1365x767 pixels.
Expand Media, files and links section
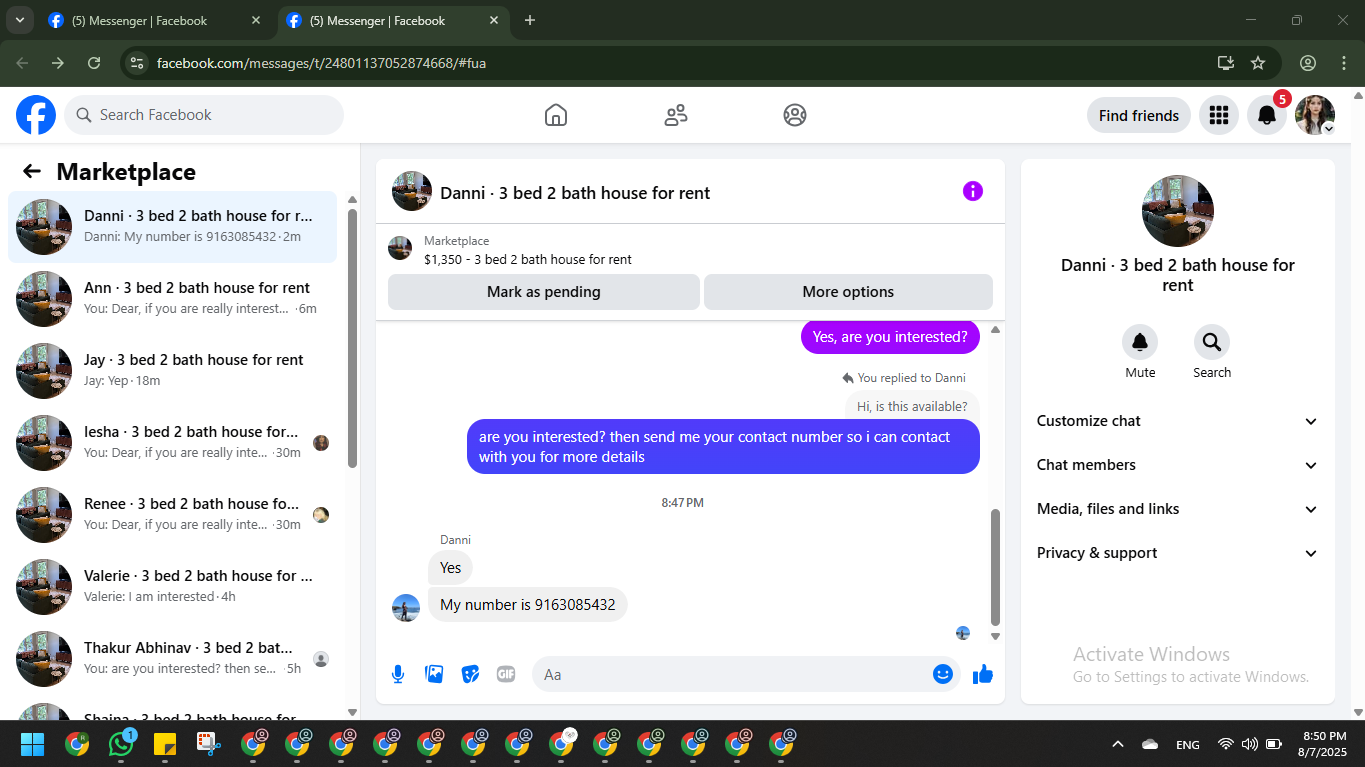[1178, 509]
